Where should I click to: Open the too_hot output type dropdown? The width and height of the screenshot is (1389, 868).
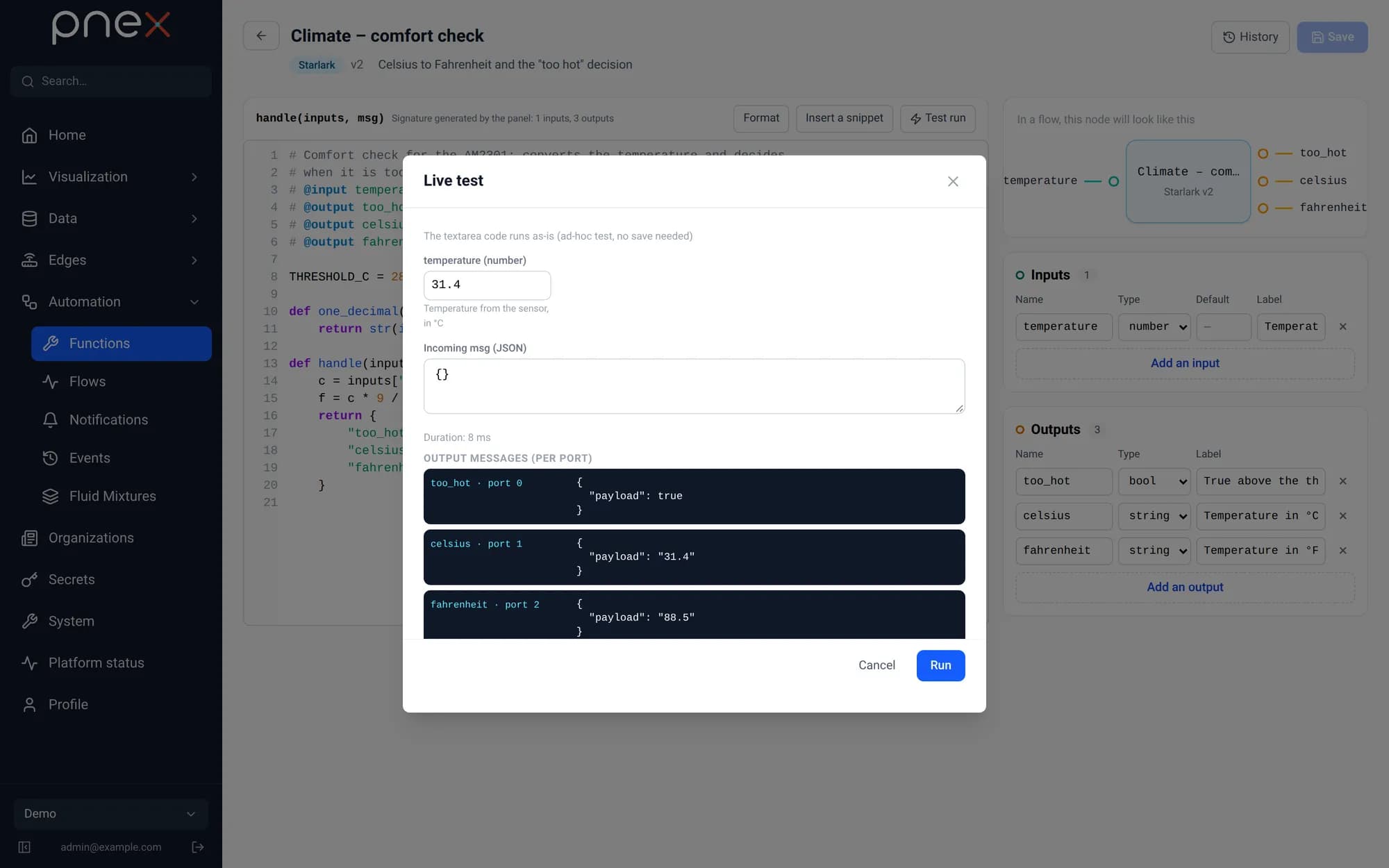point(1154,481)
